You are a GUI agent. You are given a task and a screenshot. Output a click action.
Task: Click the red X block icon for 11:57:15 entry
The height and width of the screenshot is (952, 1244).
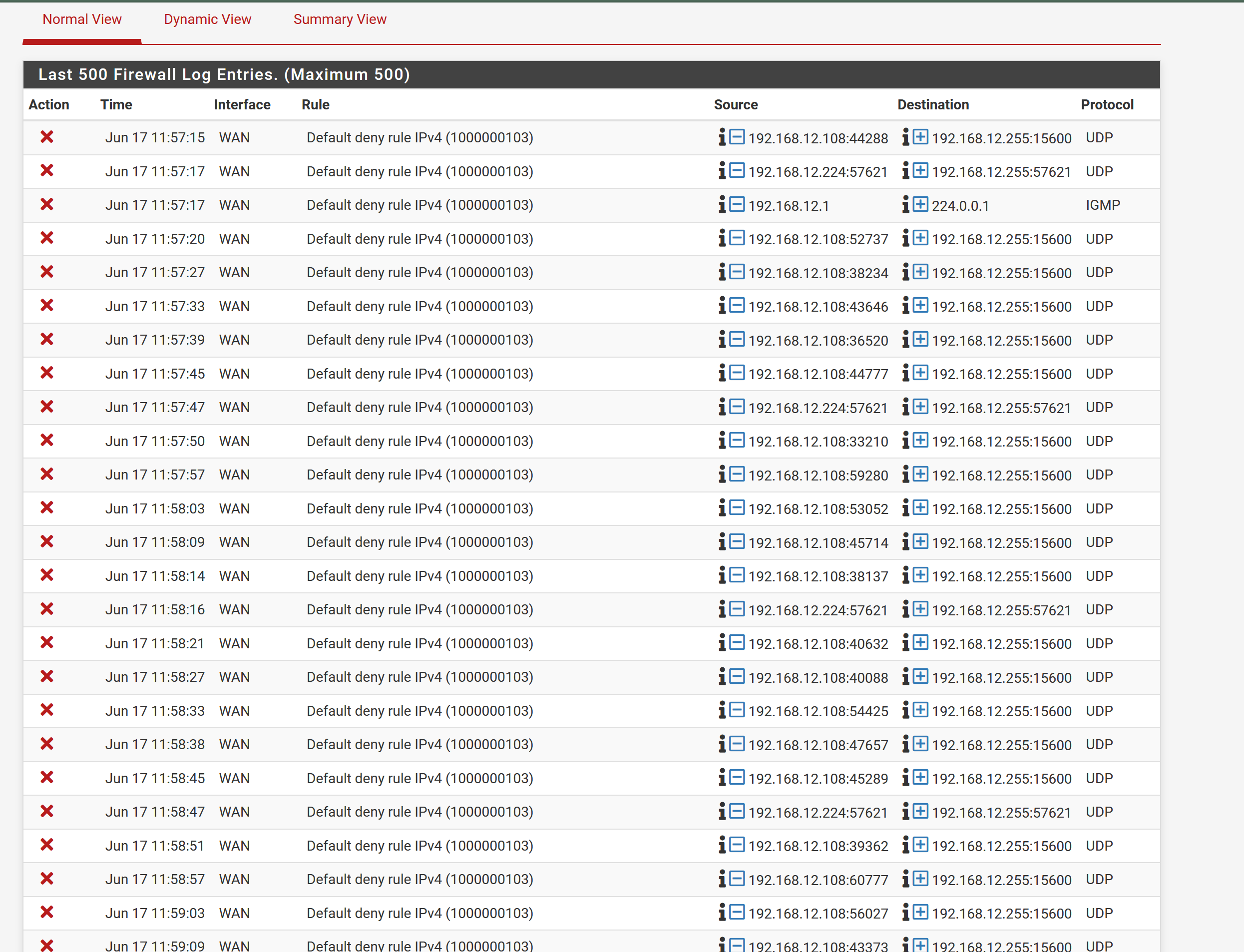pos(47,137)
